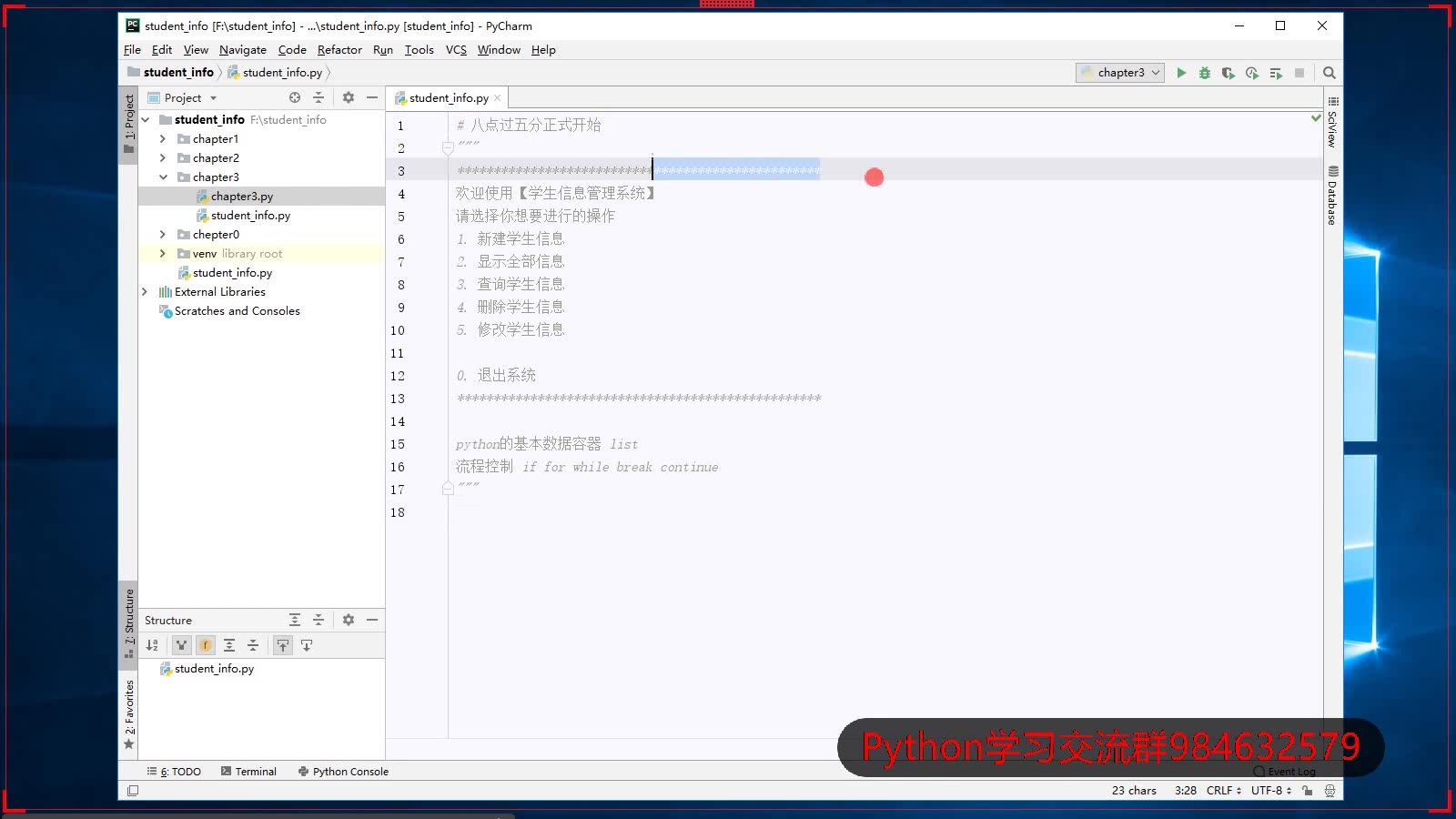Open the SciView side panel

coord(1332,122)
